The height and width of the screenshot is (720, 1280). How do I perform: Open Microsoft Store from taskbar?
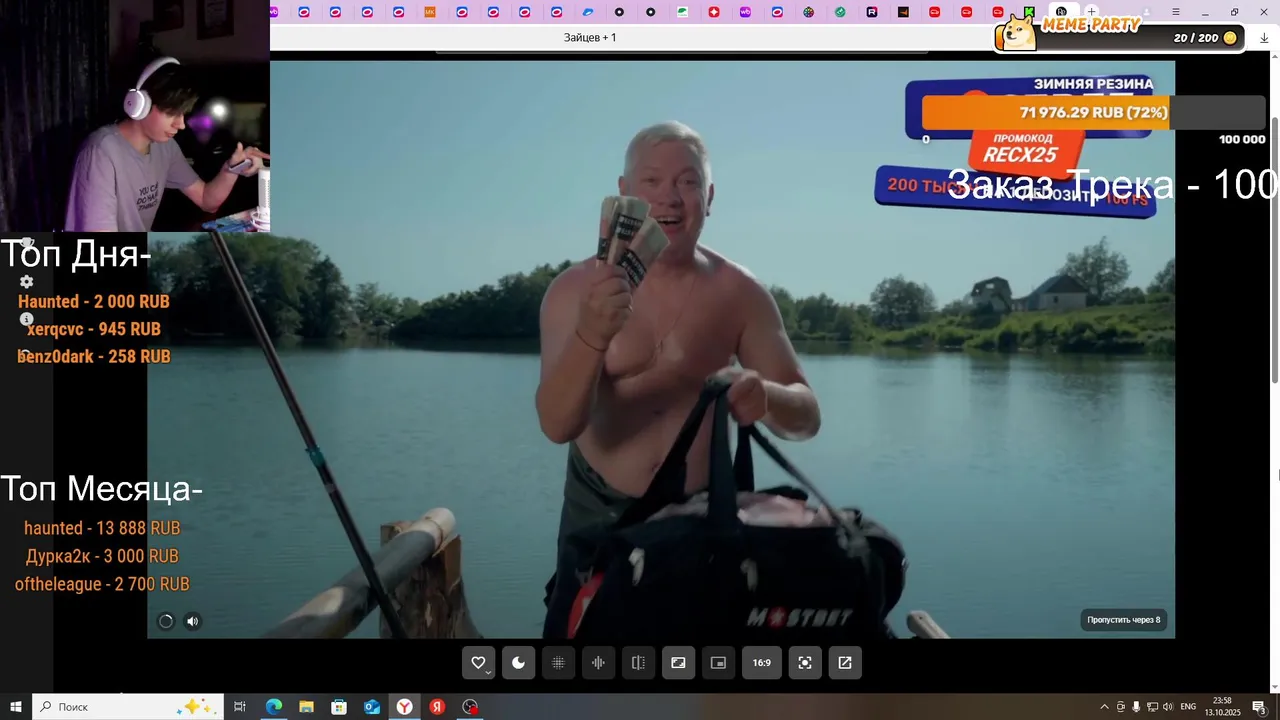[339, 706]
